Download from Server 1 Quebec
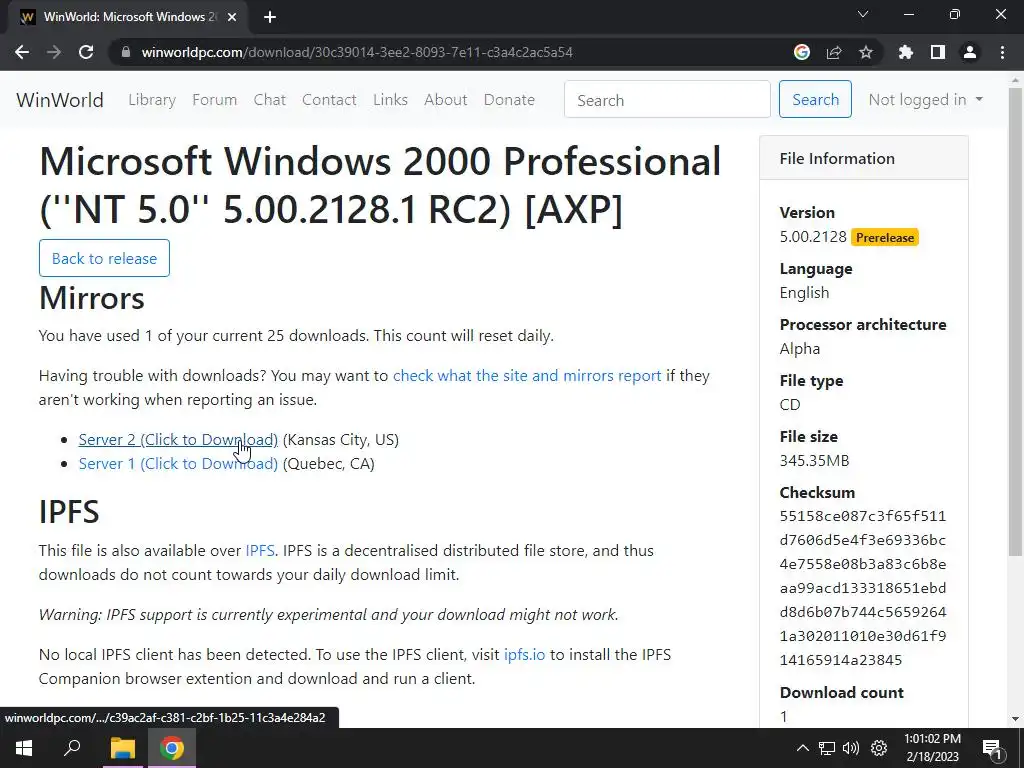This screenshot has height=768, width=1024. click(178, 464)
